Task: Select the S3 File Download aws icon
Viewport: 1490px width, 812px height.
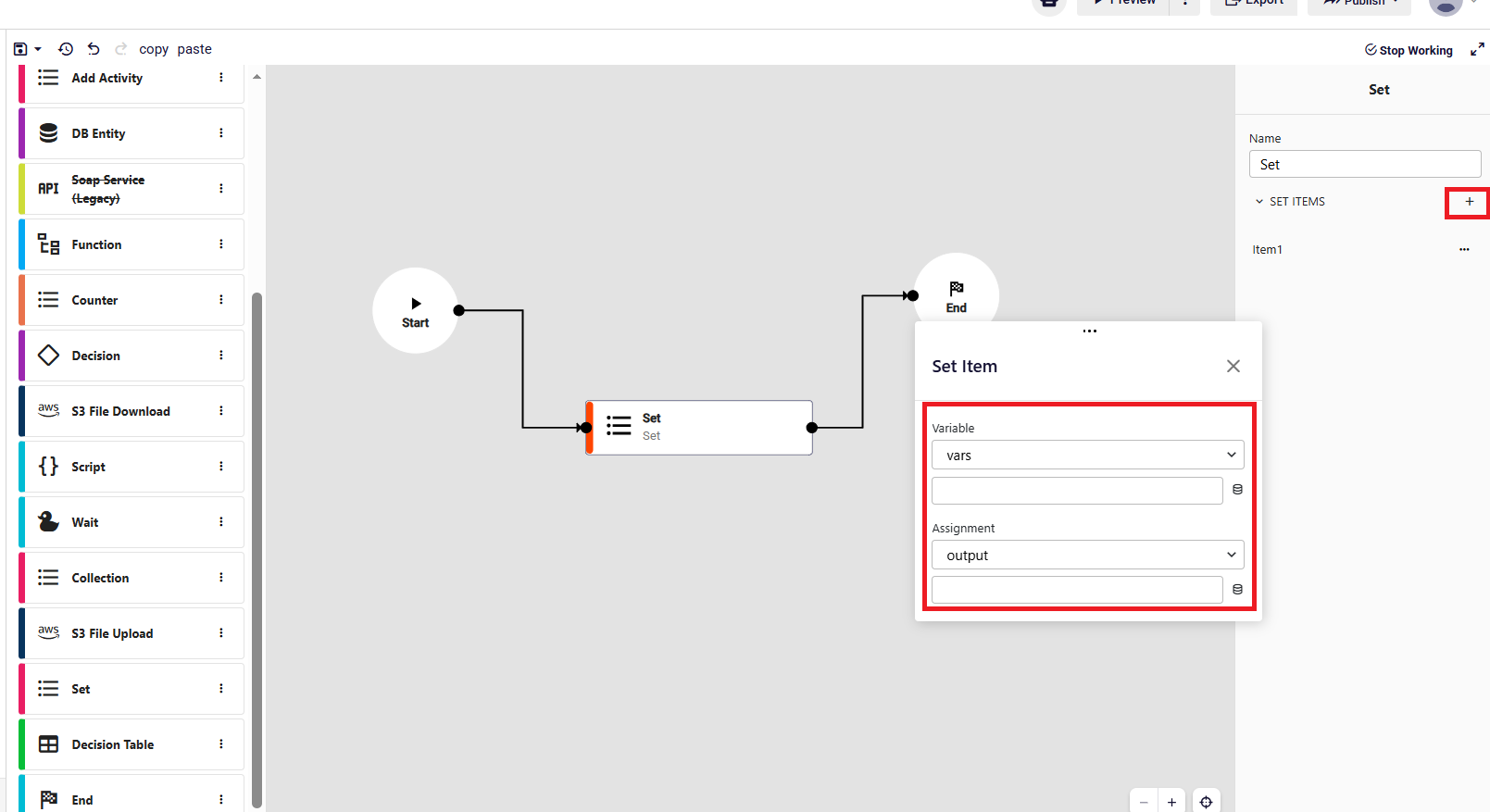Action: tap(48, 410)
